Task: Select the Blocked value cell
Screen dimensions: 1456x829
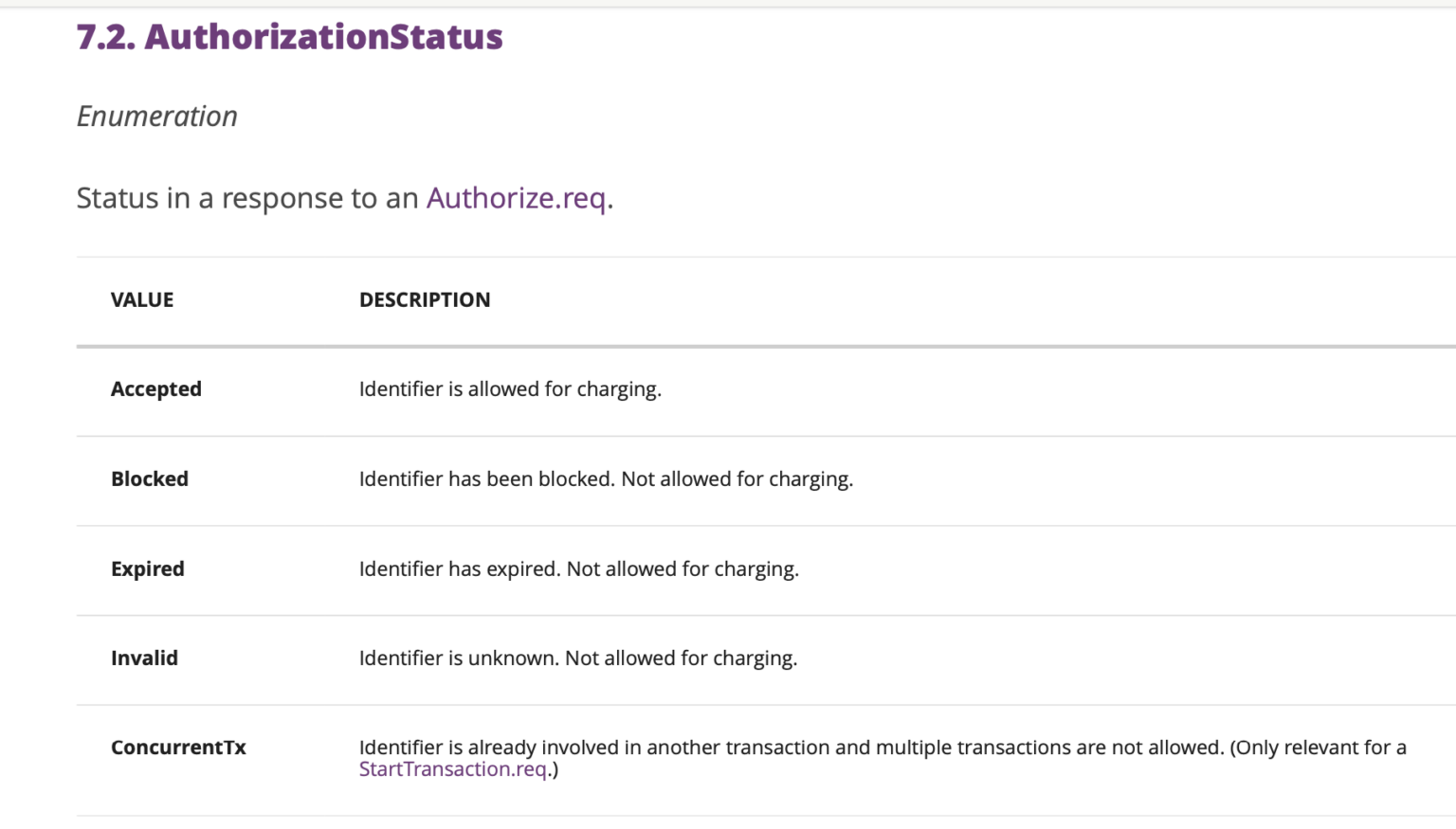Action: click(150, 479)
